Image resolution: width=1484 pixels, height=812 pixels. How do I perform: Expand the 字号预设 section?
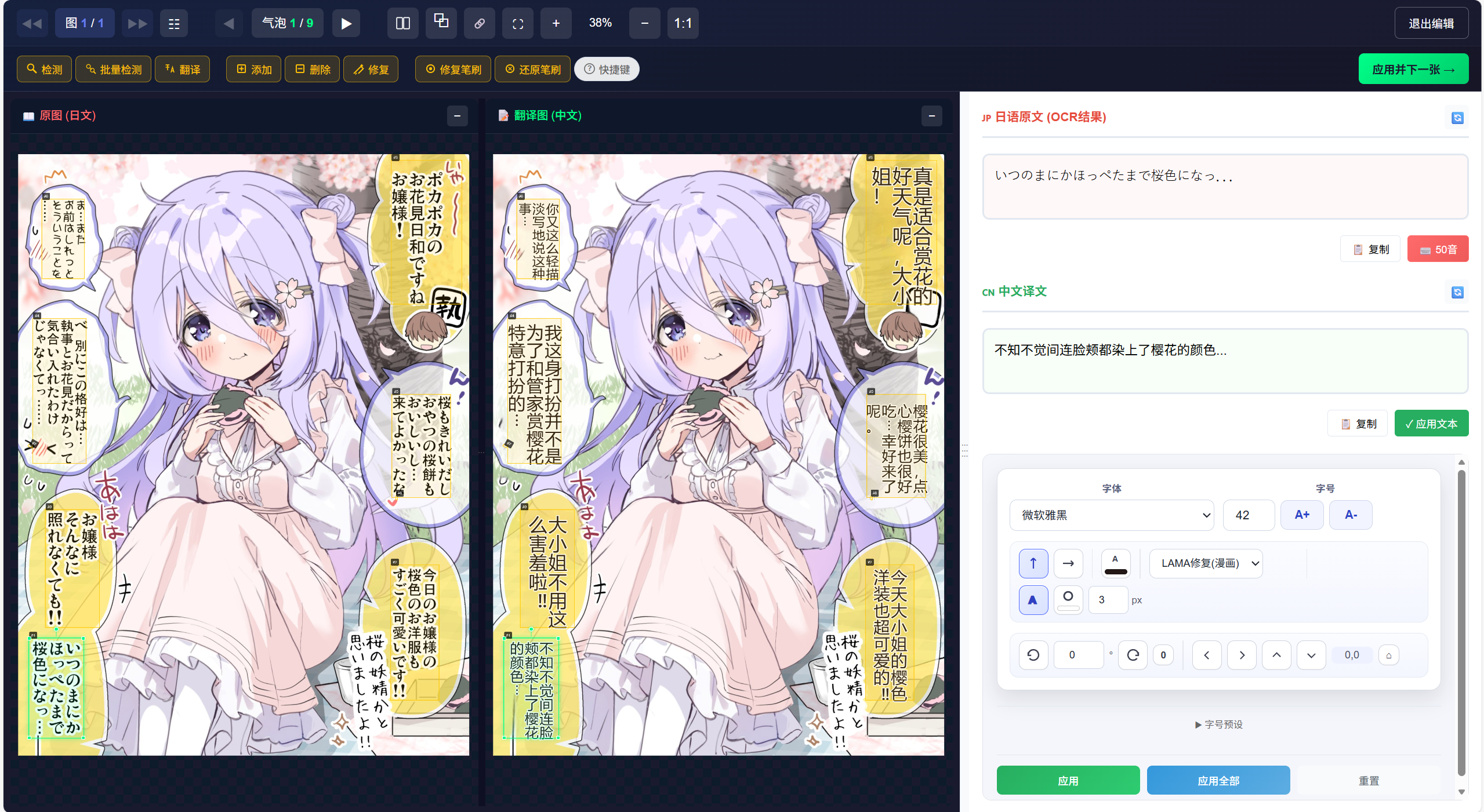tap(1218, 724)
